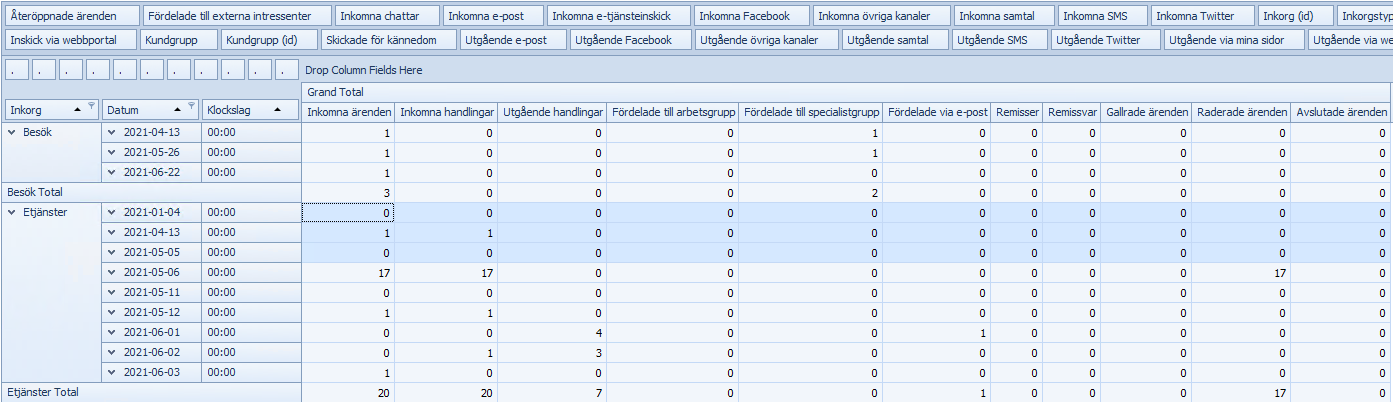This screenshot has height=402, width=1393.
Task: Click the Utgående Twitter field
Action: click(1105, 40)
